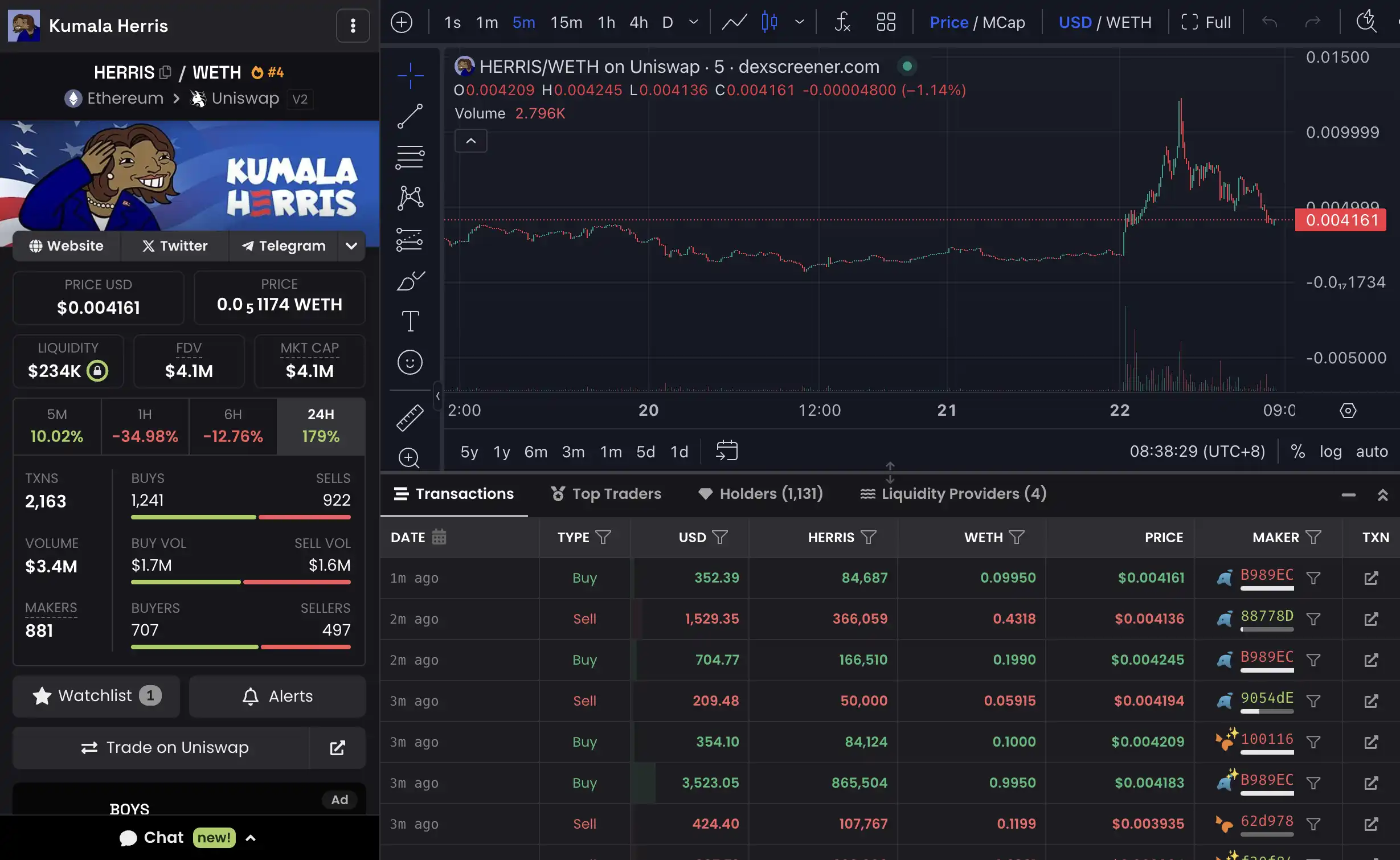Click the multi-chart layout icon

[x=886, y=23]
